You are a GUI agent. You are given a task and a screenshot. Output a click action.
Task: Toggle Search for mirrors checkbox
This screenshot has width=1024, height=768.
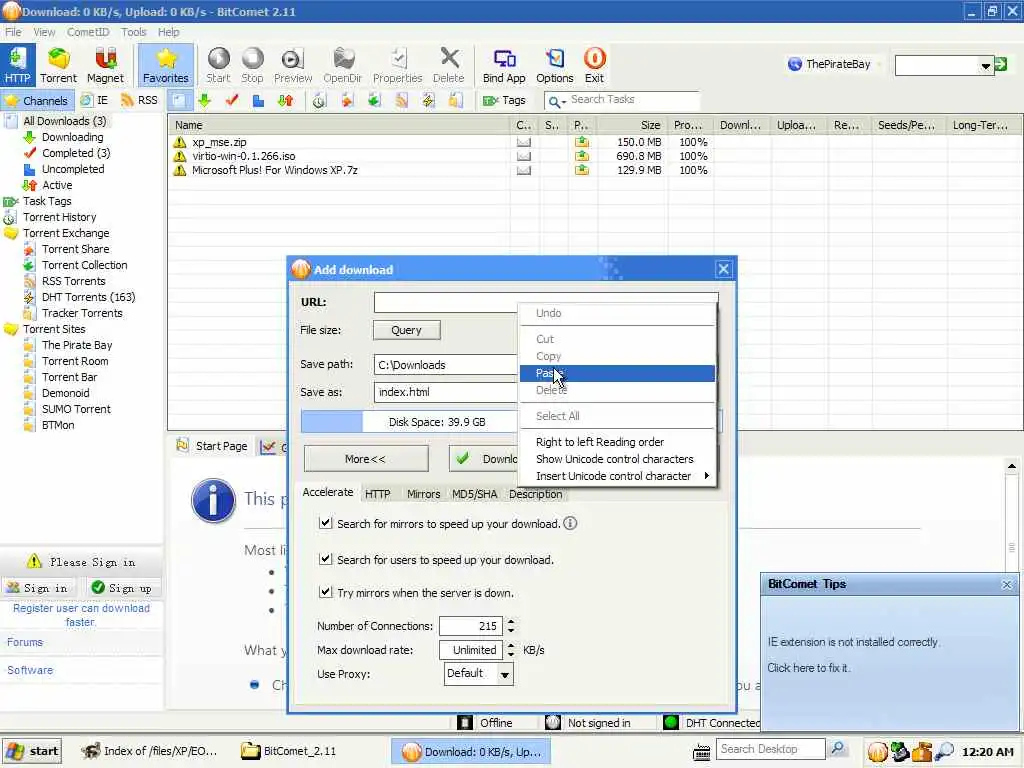coord(325,522)
